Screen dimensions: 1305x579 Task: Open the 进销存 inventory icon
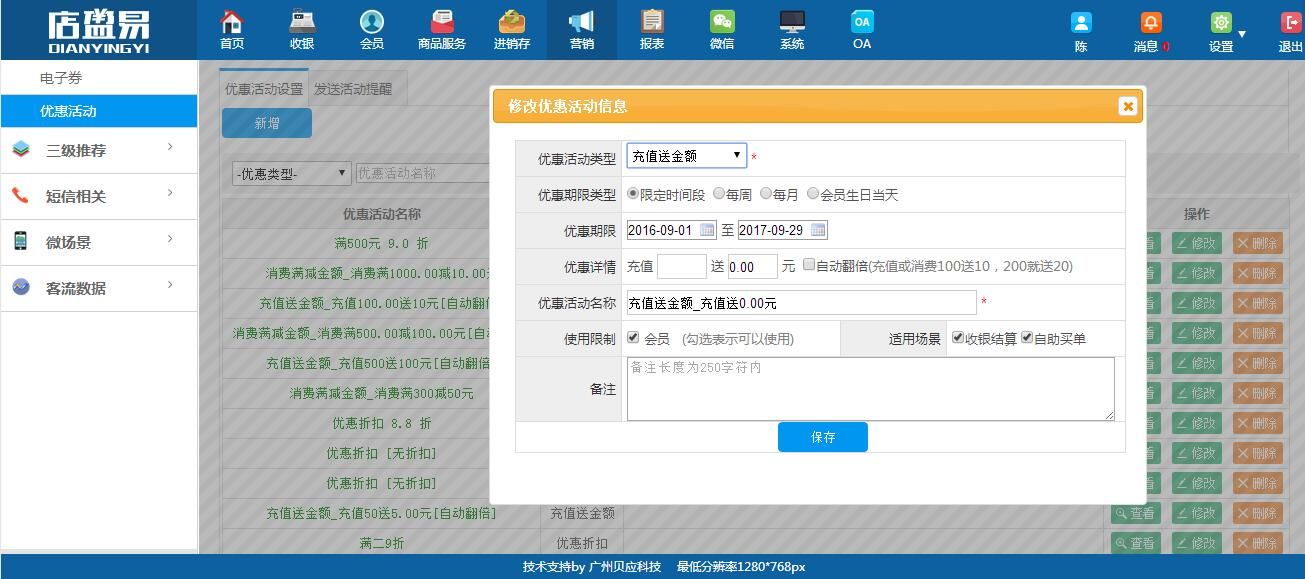512,21
